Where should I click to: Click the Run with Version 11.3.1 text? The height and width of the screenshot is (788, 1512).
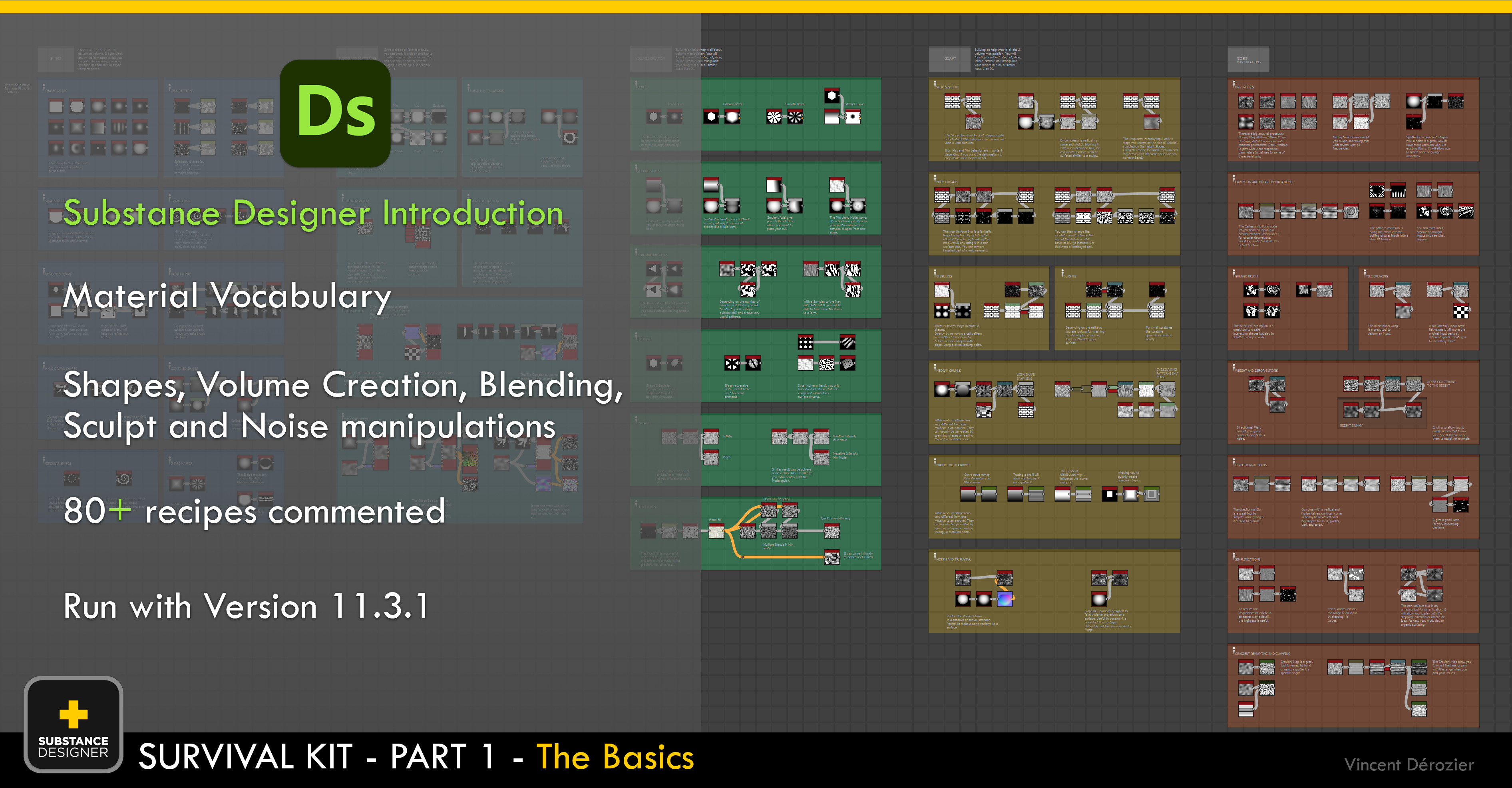click(x=246, y=606)
